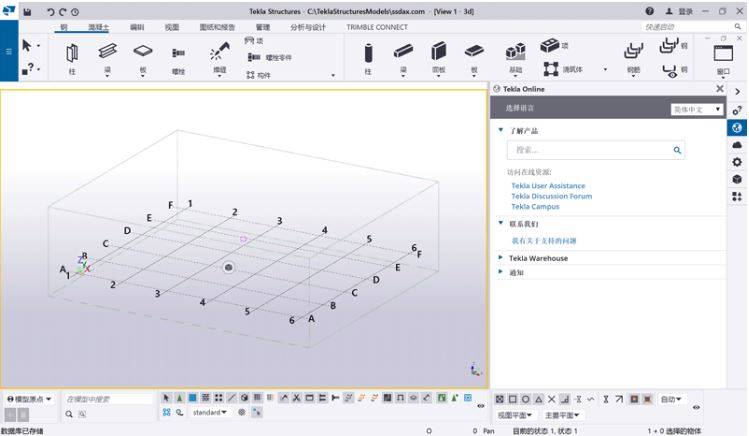Open the 窗口 window button in ribbon
Screen dimensions: 749x436
[723, 55]
